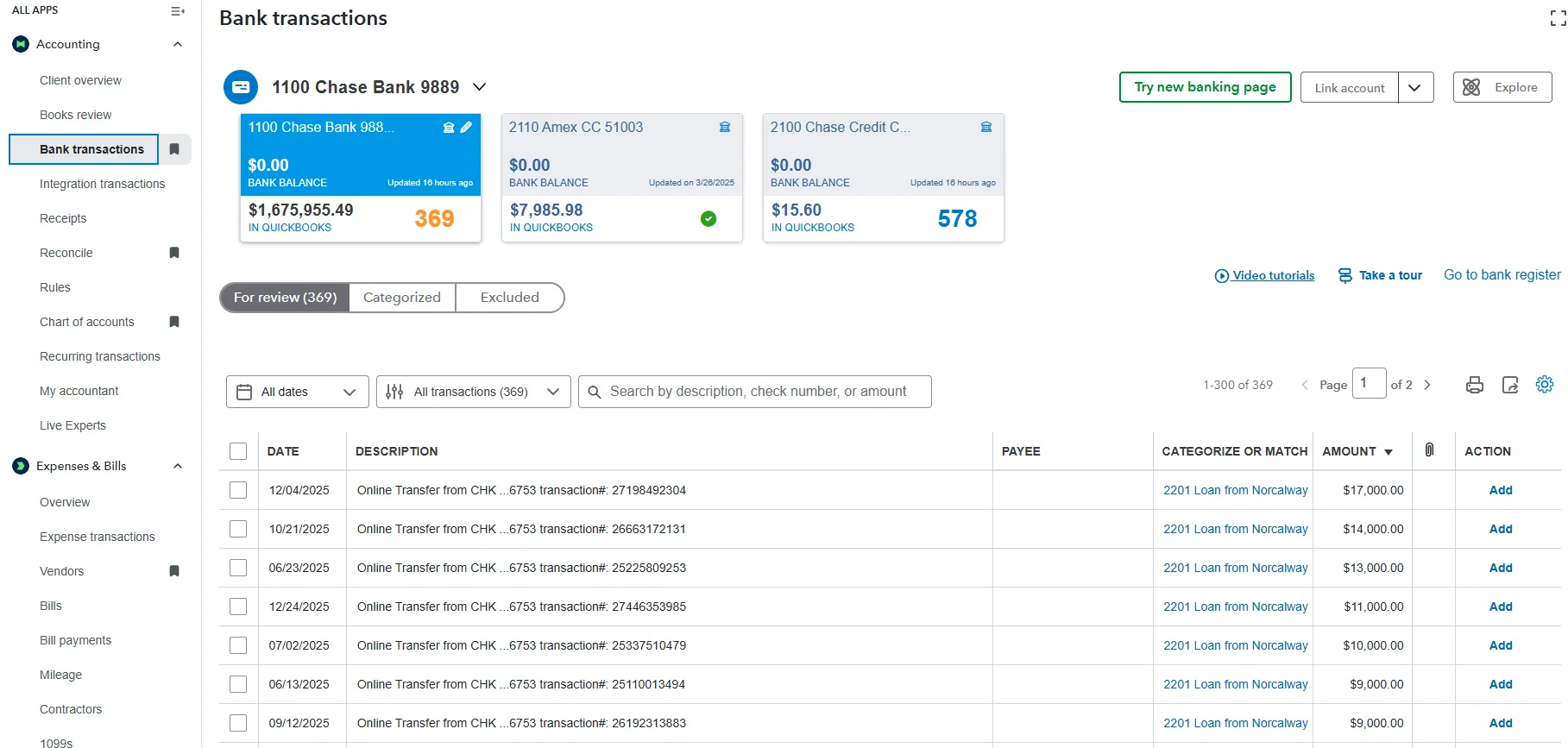Click the print icon above the table
The image size is (1568, 748).
1474,385
